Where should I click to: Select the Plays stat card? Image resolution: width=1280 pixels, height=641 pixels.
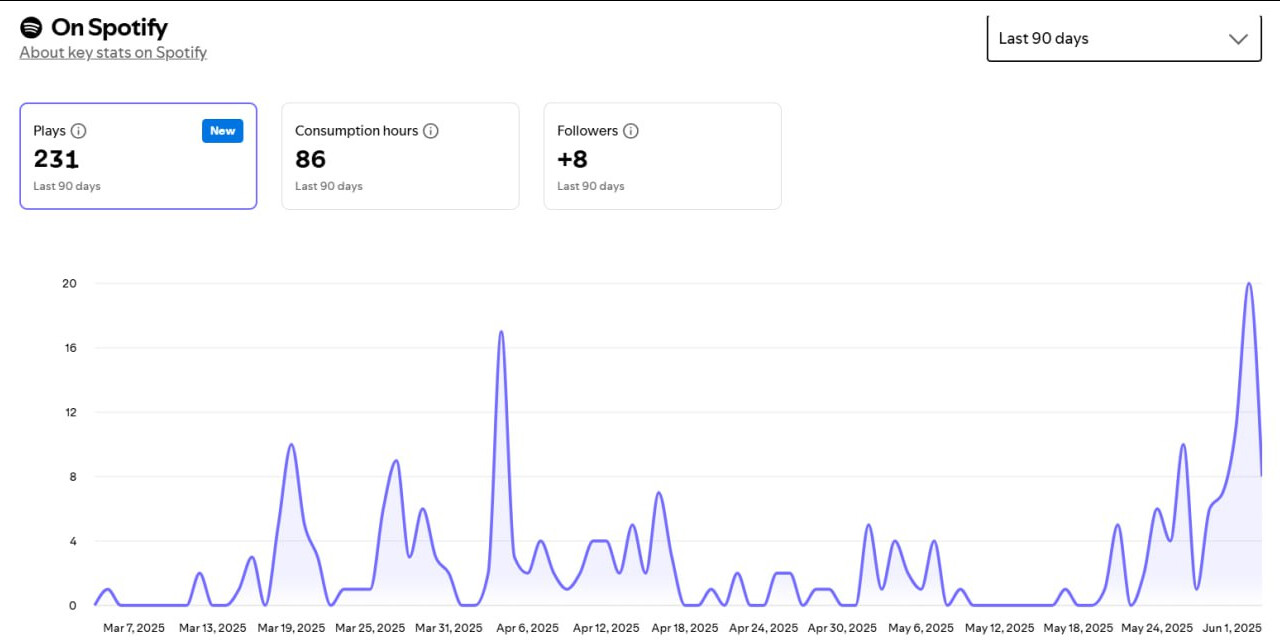point(138,156)
